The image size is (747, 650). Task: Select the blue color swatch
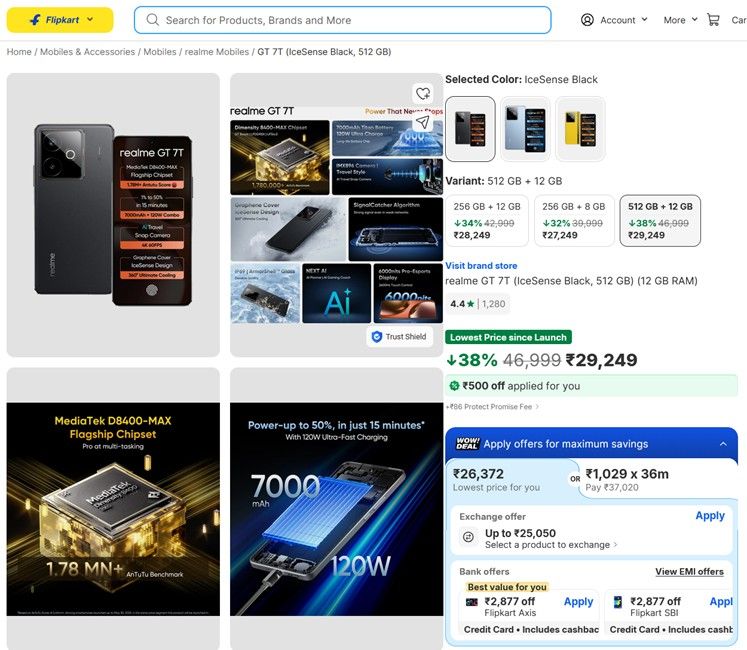point(525,129)
